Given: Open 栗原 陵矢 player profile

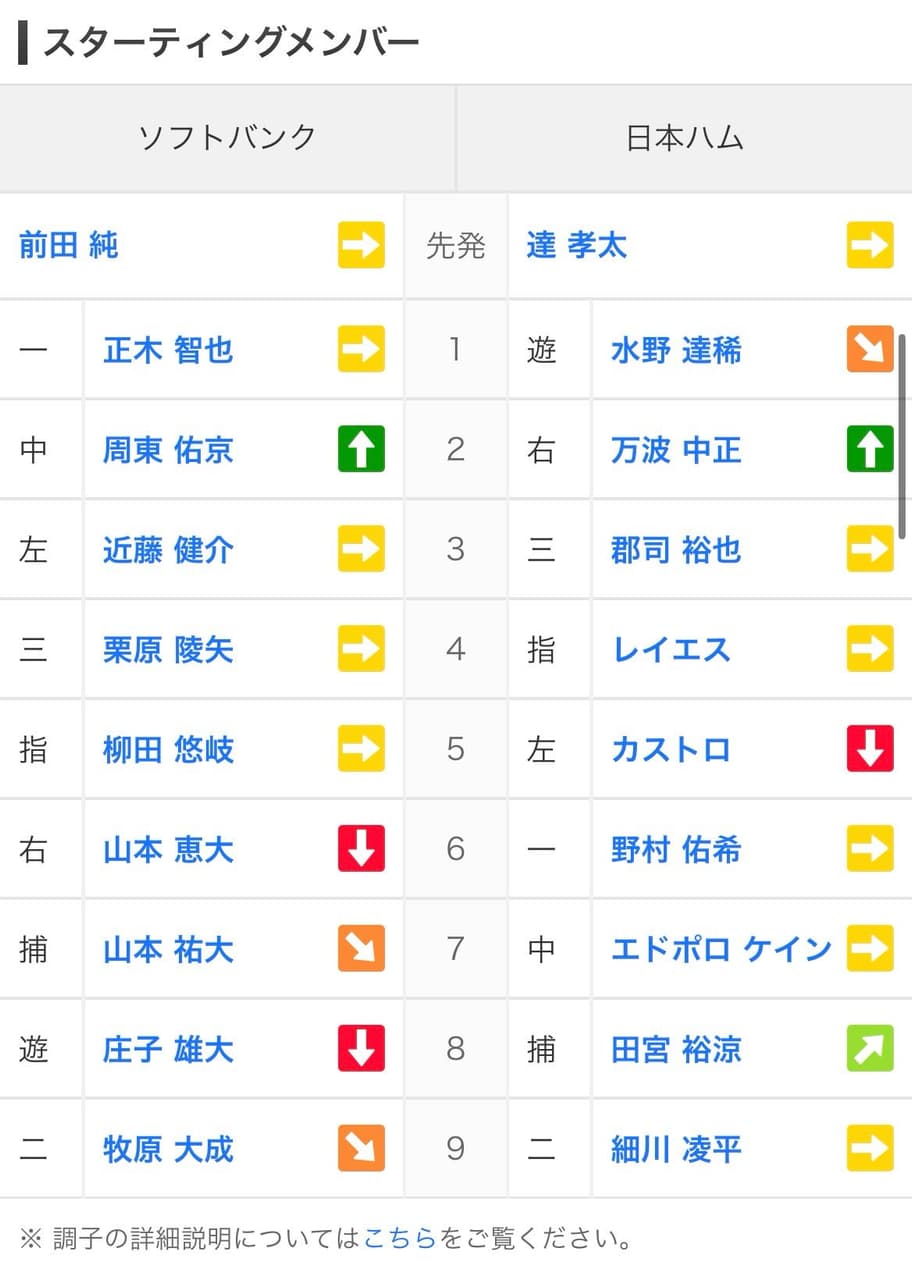Looking at the screenshot, I should coord(168,650).
